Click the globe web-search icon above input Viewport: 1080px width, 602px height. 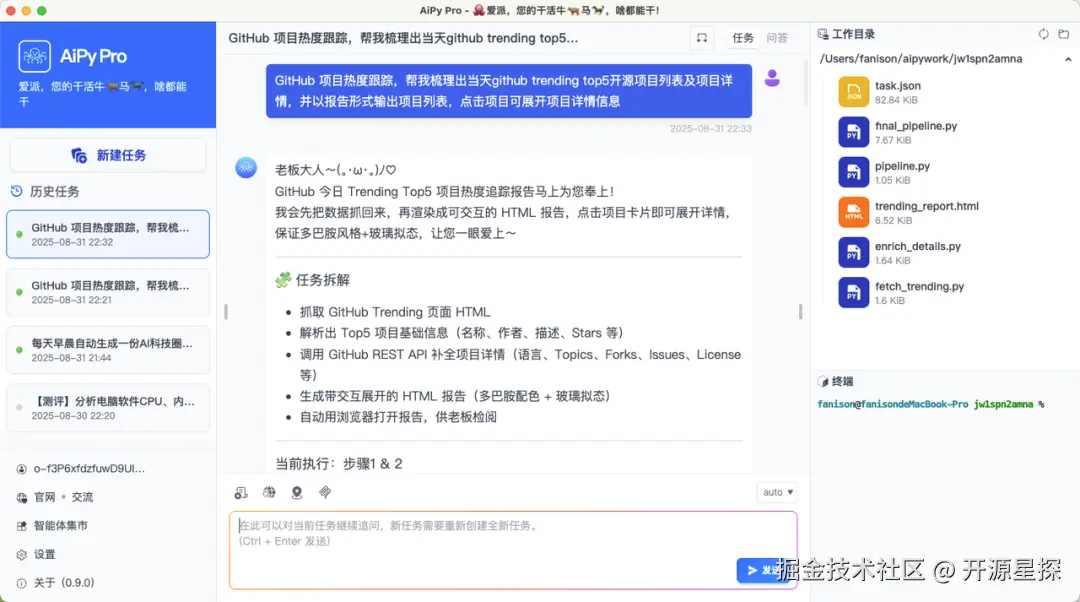click(x=268, y=492)
